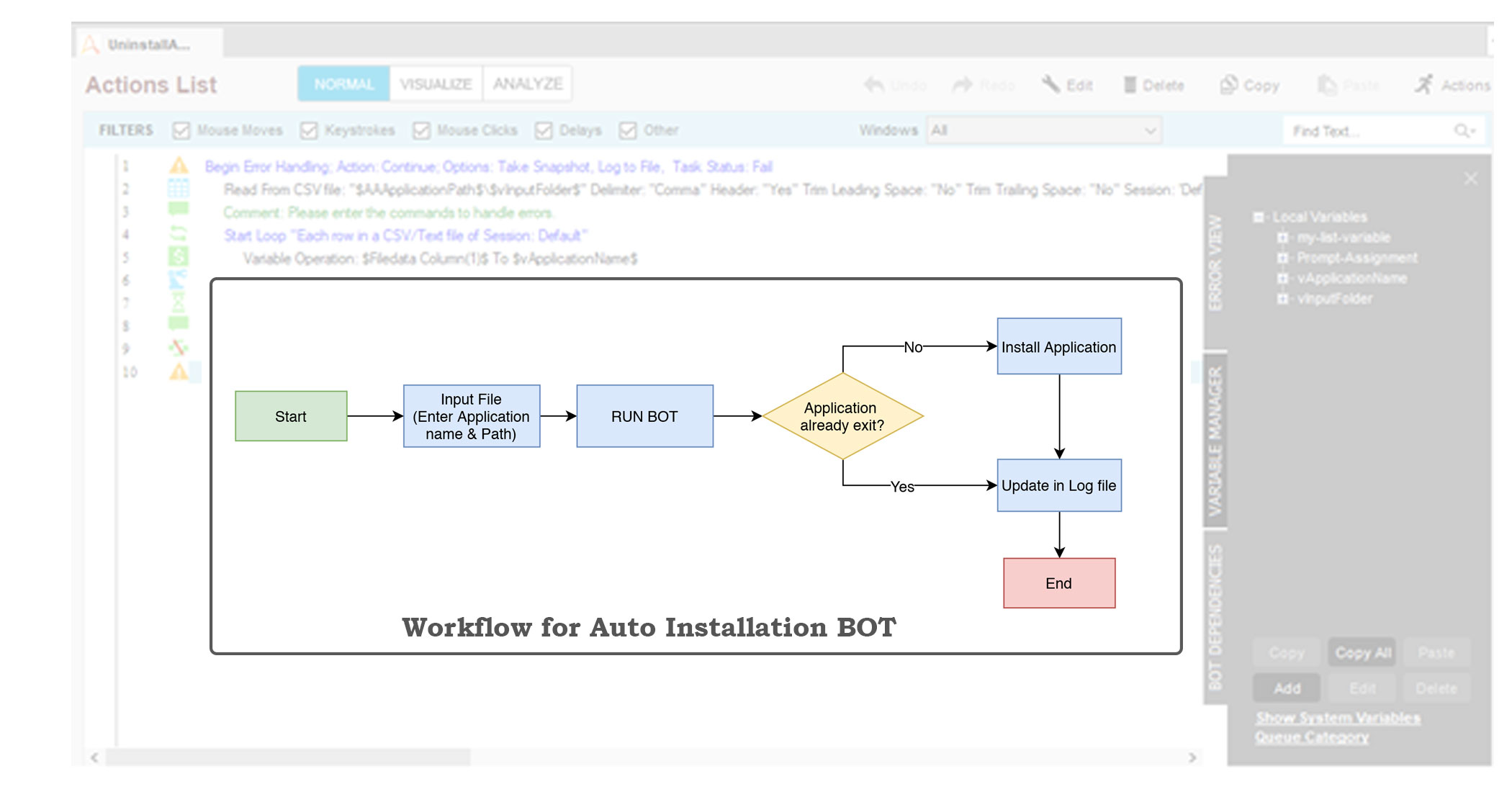Image resolution: width=1512 pixels, height=792 pixels.
Task: Switch to the VISUALIZE view tab
Action: 436,84
